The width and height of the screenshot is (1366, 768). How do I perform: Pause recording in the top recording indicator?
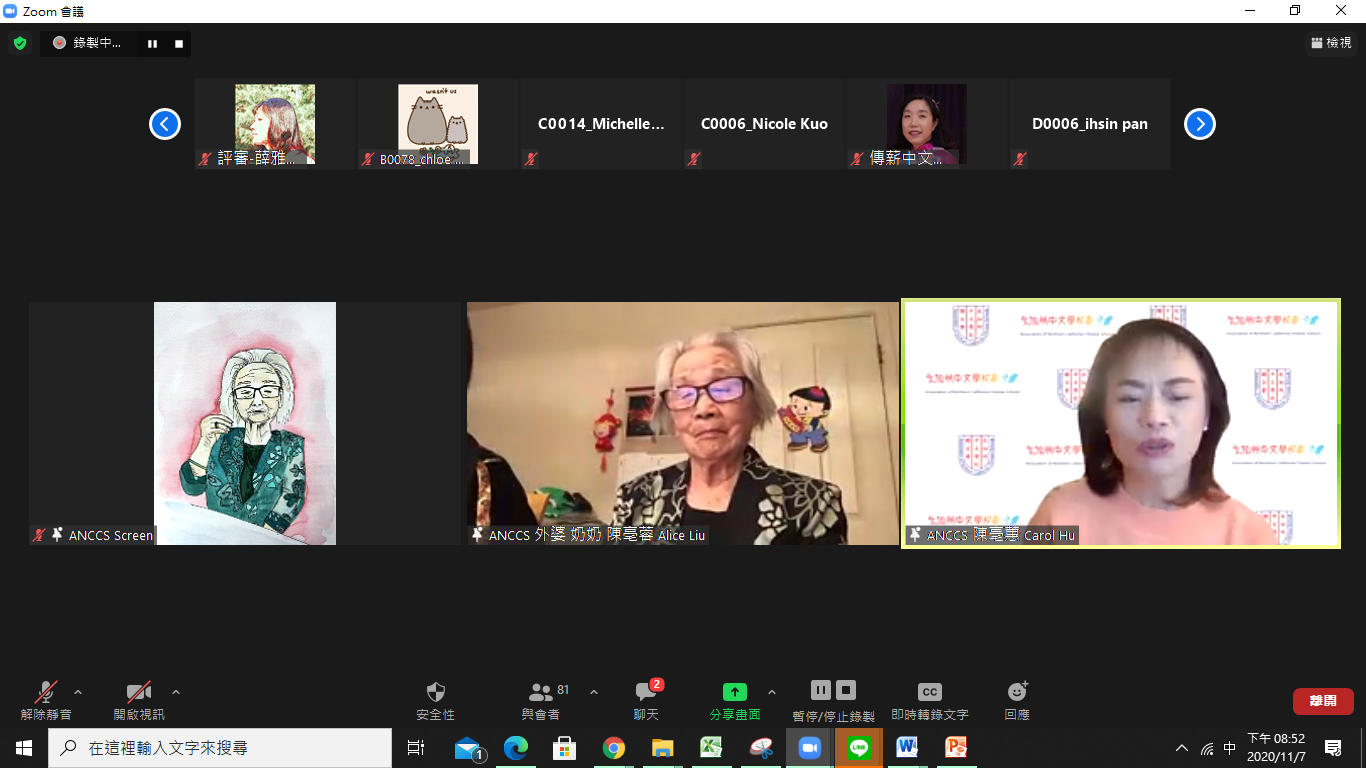[153, 43]
